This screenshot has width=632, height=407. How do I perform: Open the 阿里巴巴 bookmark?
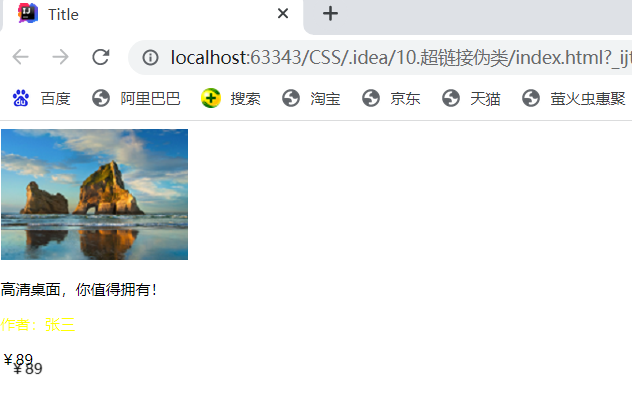[136, 98]
